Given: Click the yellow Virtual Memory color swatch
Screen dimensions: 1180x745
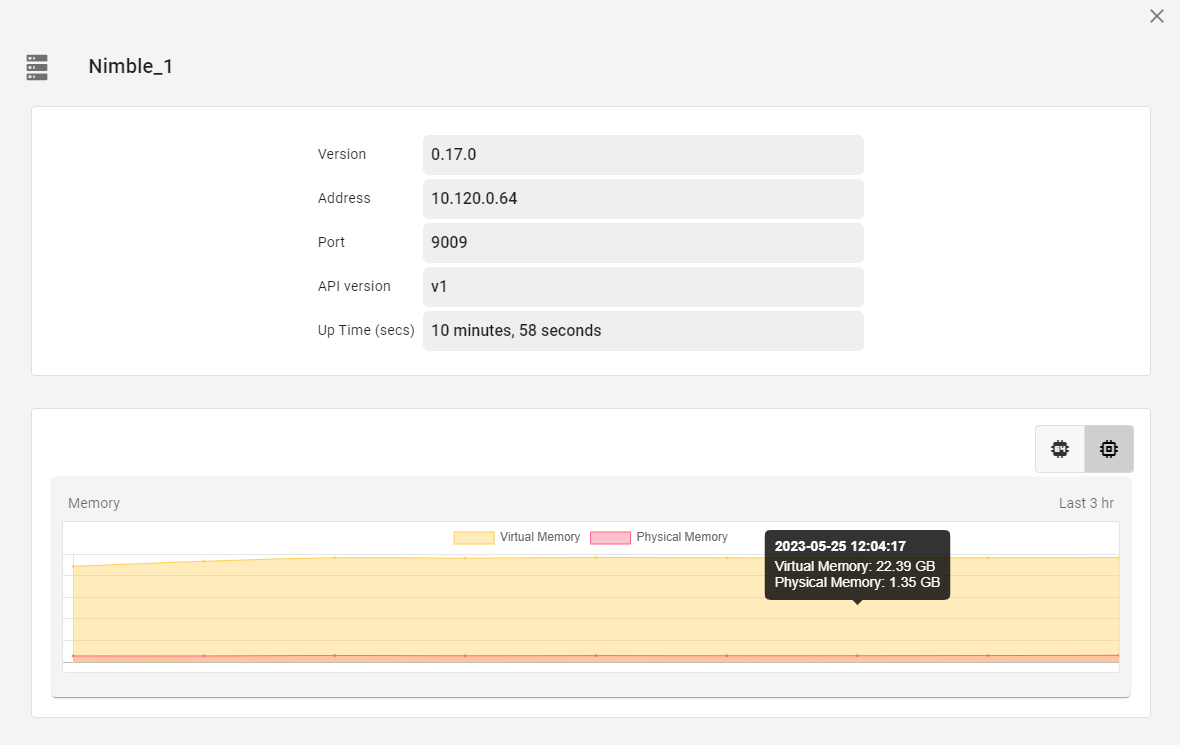Looking at the screenshot, I should (472, 537).
